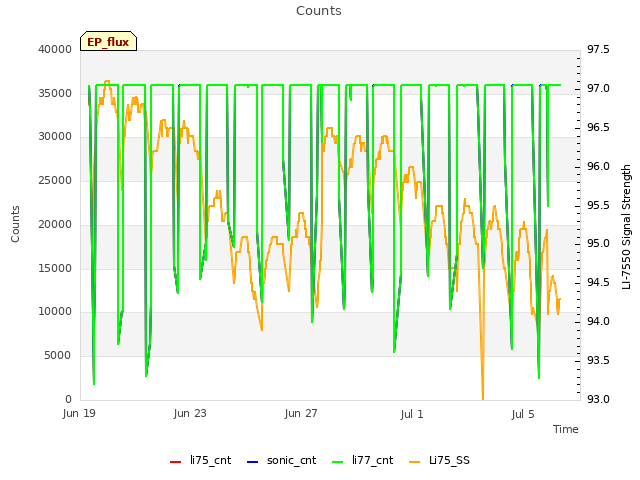
Task: Click the 35000 left axis value
Action: [x=55, y=93]
